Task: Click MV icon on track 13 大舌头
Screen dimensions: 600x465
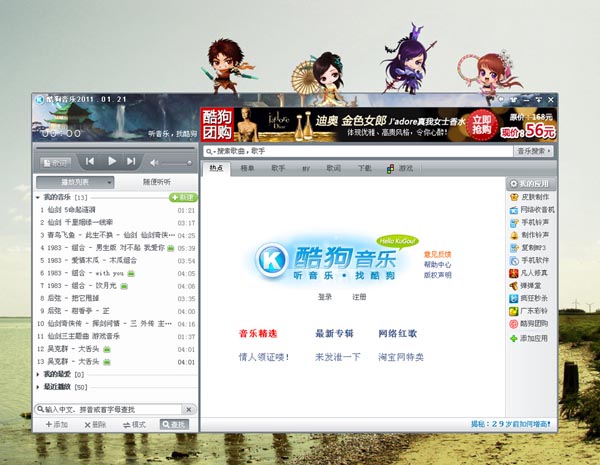Action: [107, 362]
